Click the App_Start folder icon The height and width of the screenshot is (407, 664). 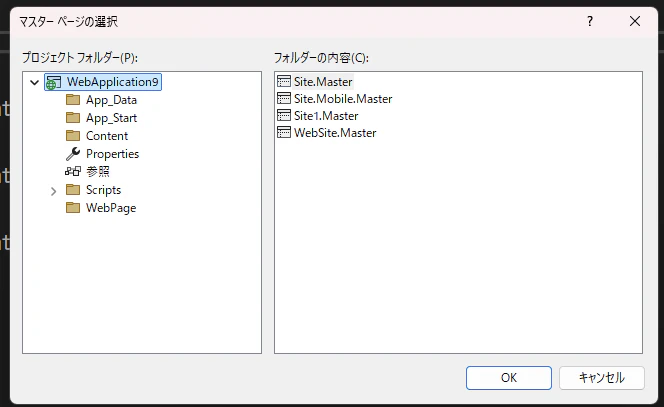click(73, 117)
